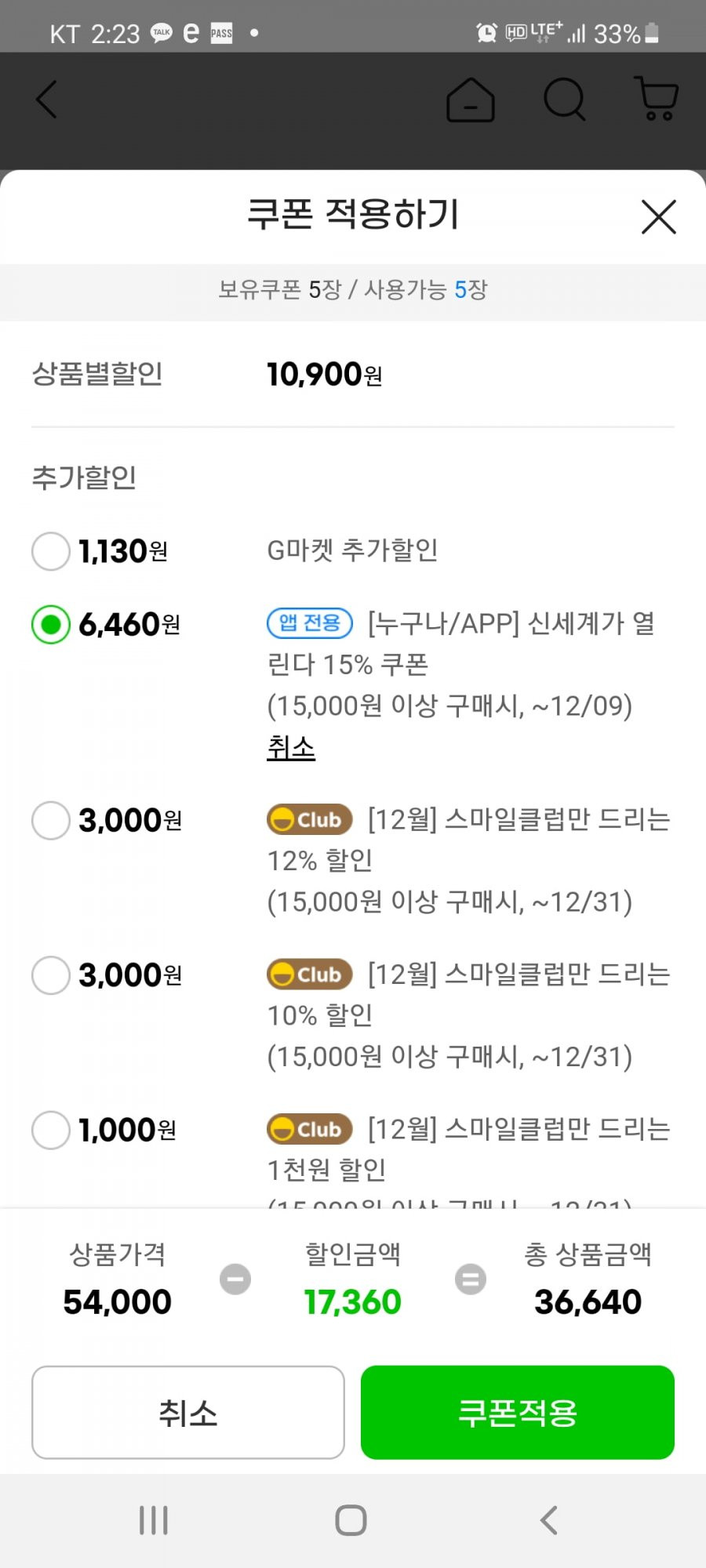This screenshot has height=1568, width=706.
Task: Open the home icon in header
Action: coord(471,100)
